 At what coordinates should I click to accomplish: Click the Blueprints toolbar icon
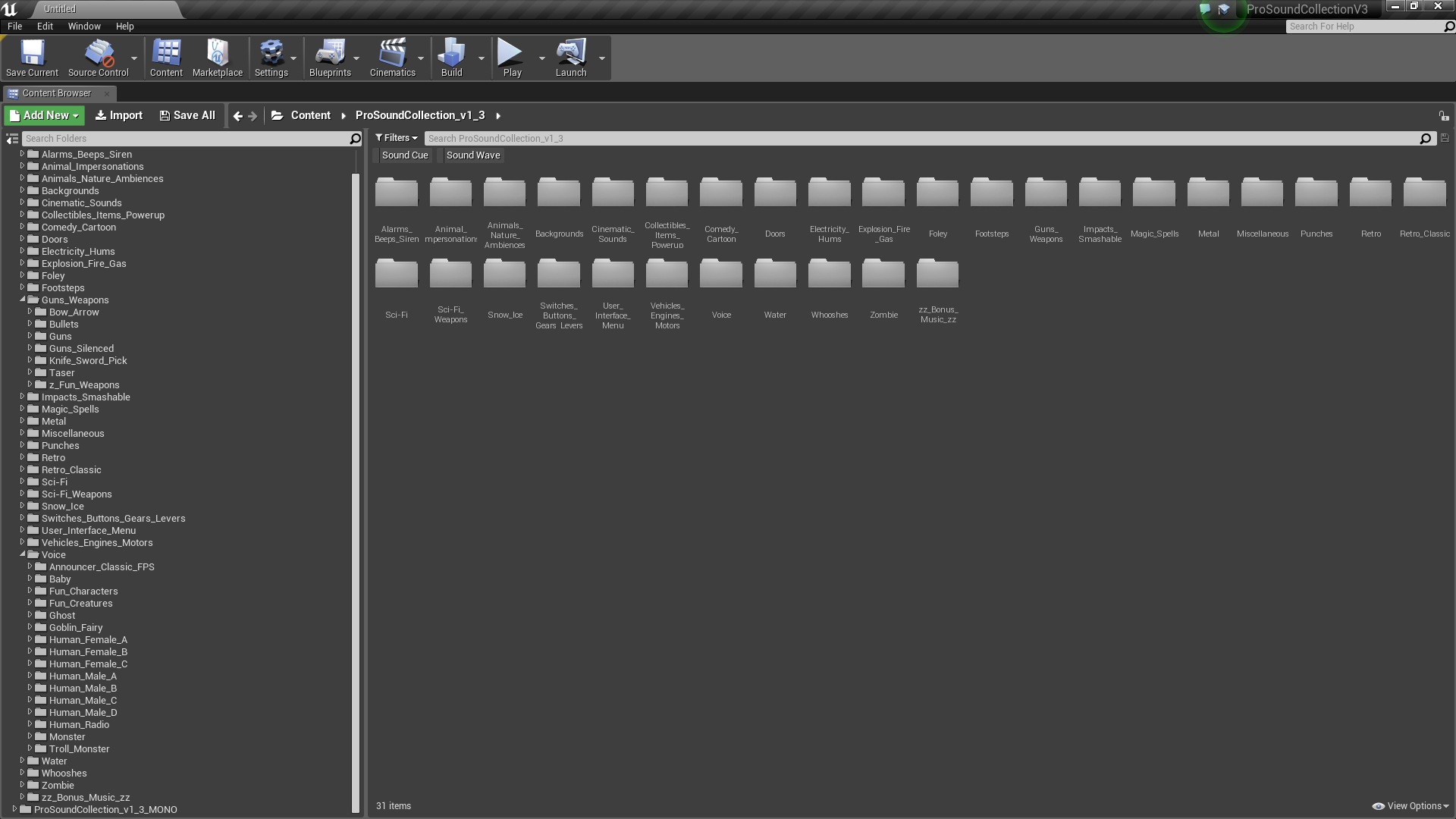click(330, 58)
